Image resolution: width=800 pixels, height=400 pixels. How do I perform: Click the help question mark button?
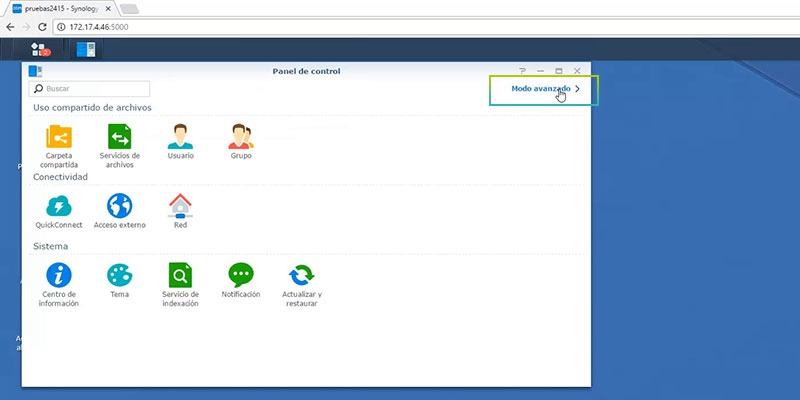[522, 71]
